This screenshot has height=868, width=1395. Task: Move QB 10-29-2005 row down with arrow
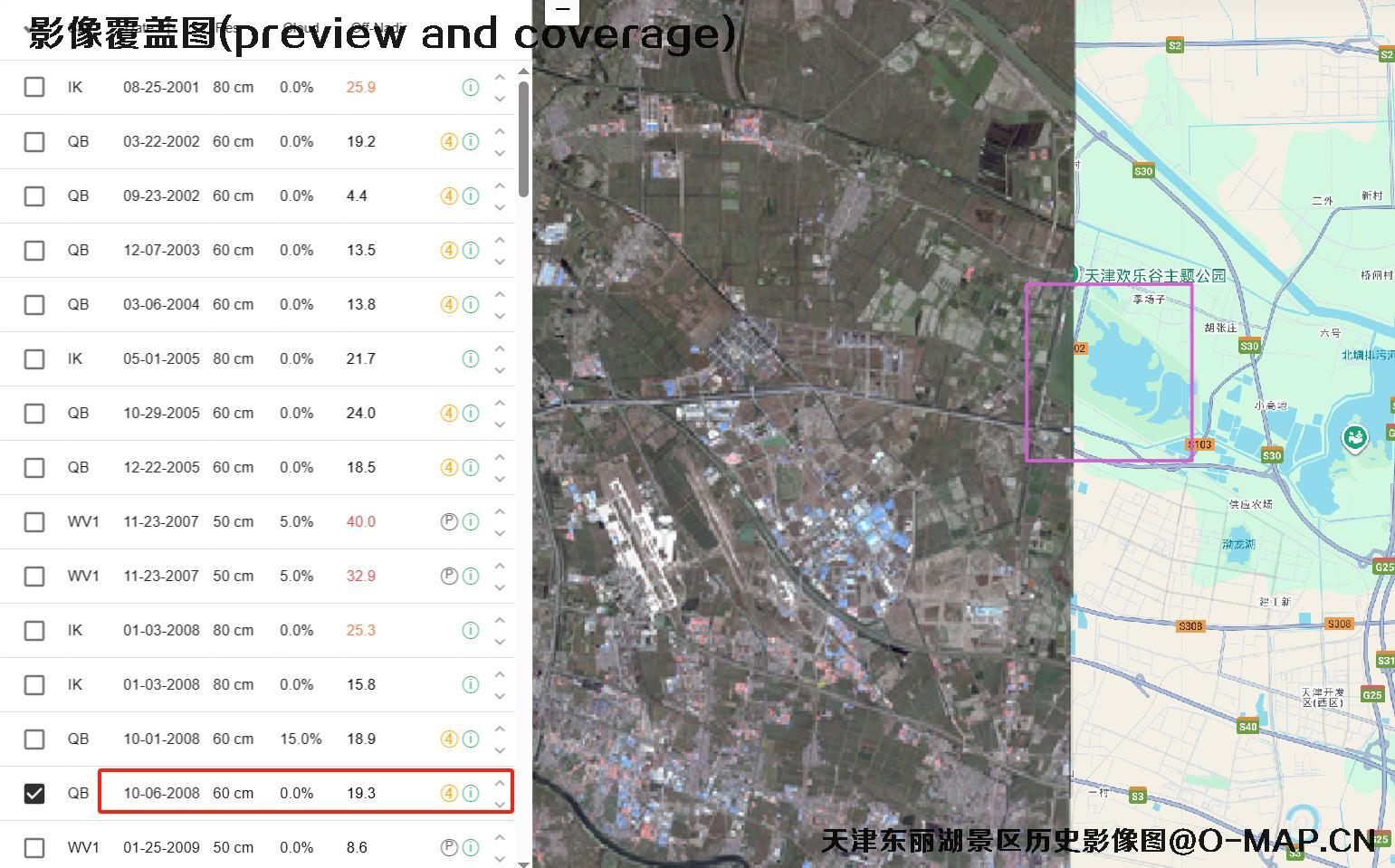pos(500,424)
